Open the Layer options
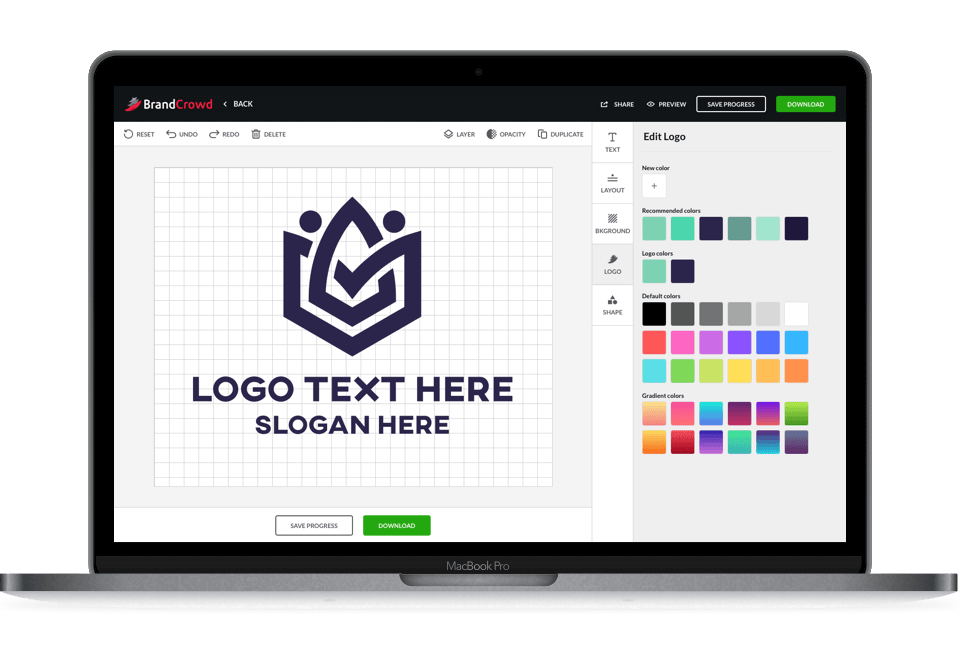 [x=449, y=134]
